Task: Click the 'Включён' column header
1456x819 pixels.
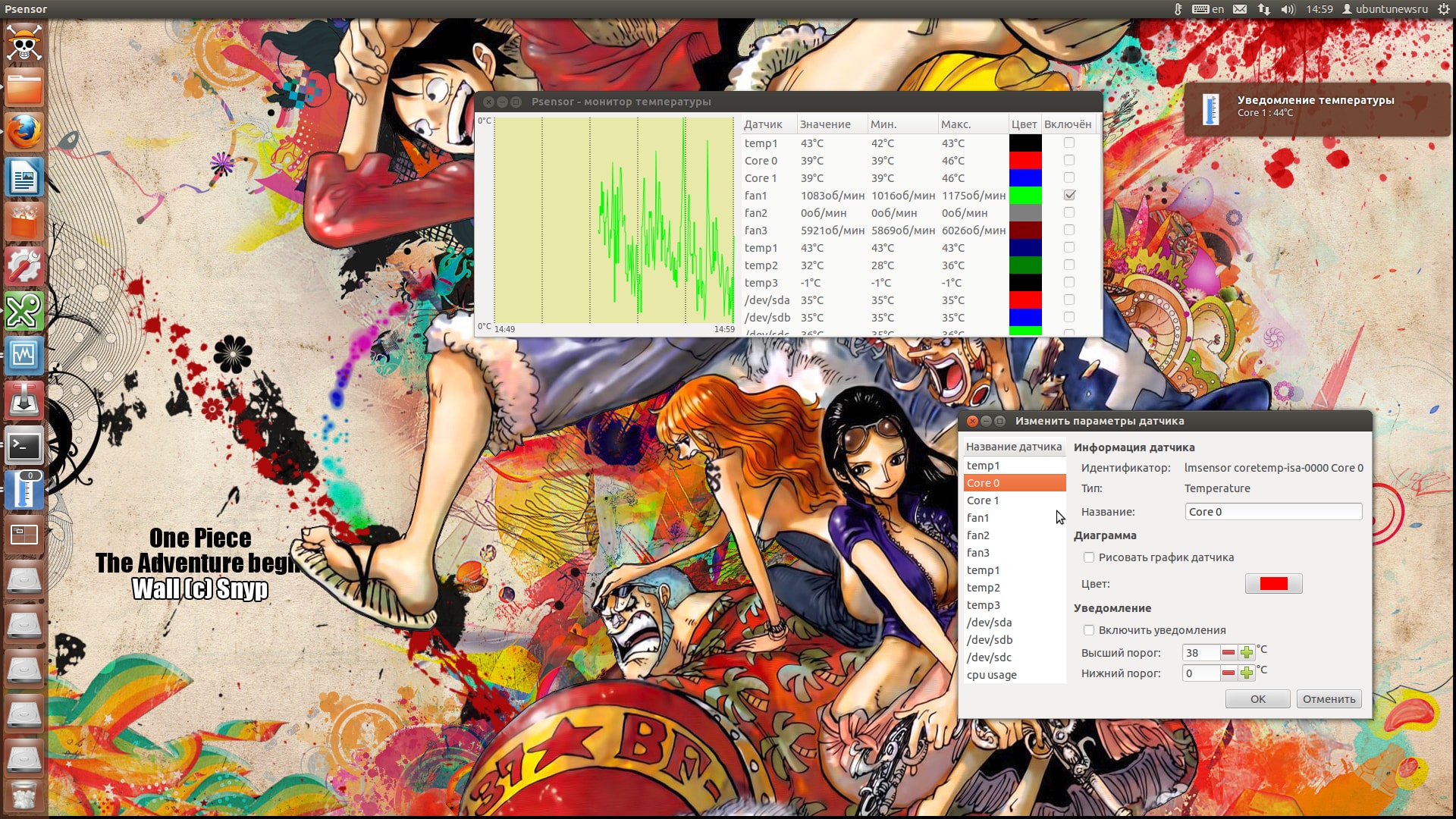Action: pos(1068,124)
